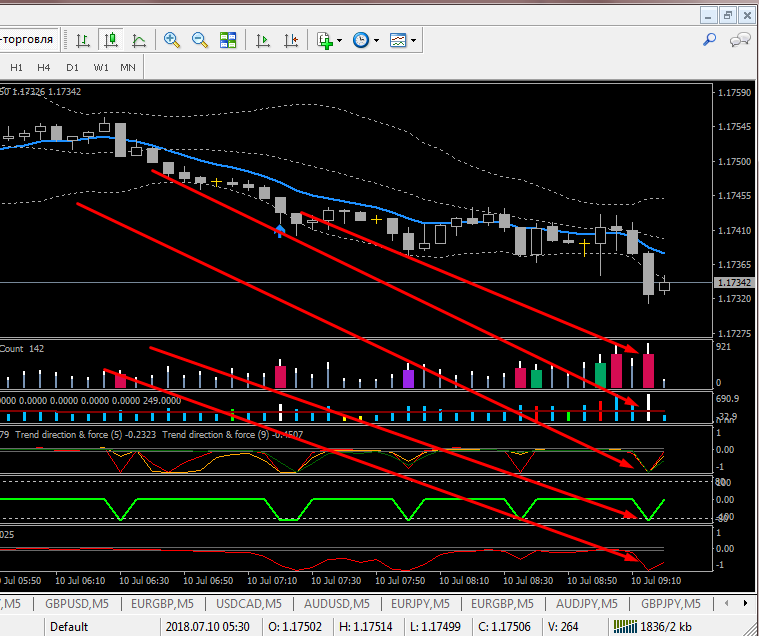Expand periodicity dropdown arrow
Viewport: 759px width, 636px height.
[376, 41]
